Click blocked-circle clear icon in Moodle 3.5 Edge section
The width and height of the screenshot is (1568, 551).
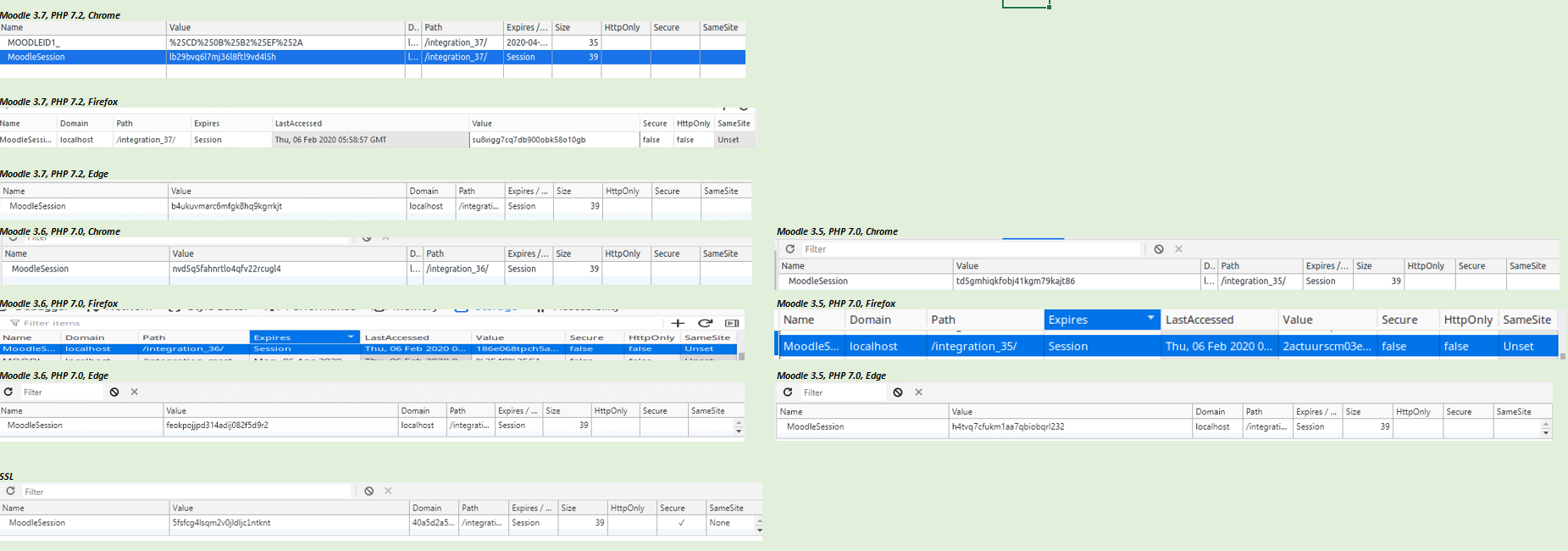898,392
